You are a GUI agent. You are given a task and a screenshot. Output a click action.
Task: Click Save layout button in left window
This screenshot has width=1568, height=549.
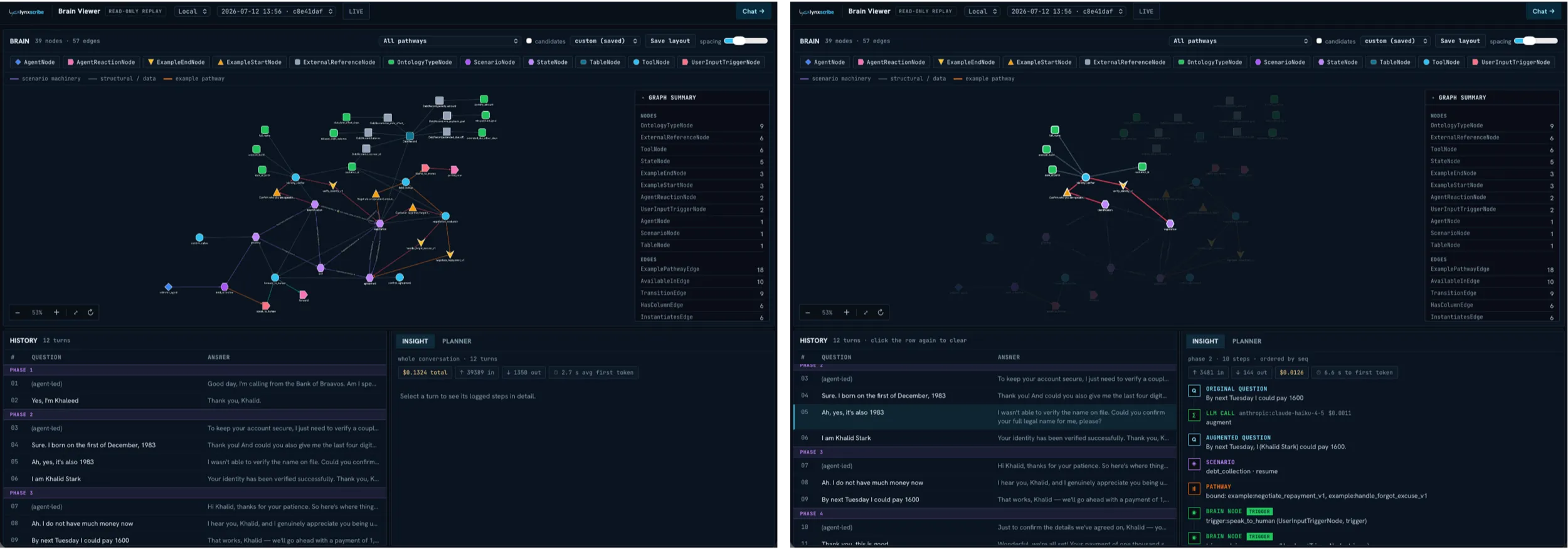click(670, 41)
